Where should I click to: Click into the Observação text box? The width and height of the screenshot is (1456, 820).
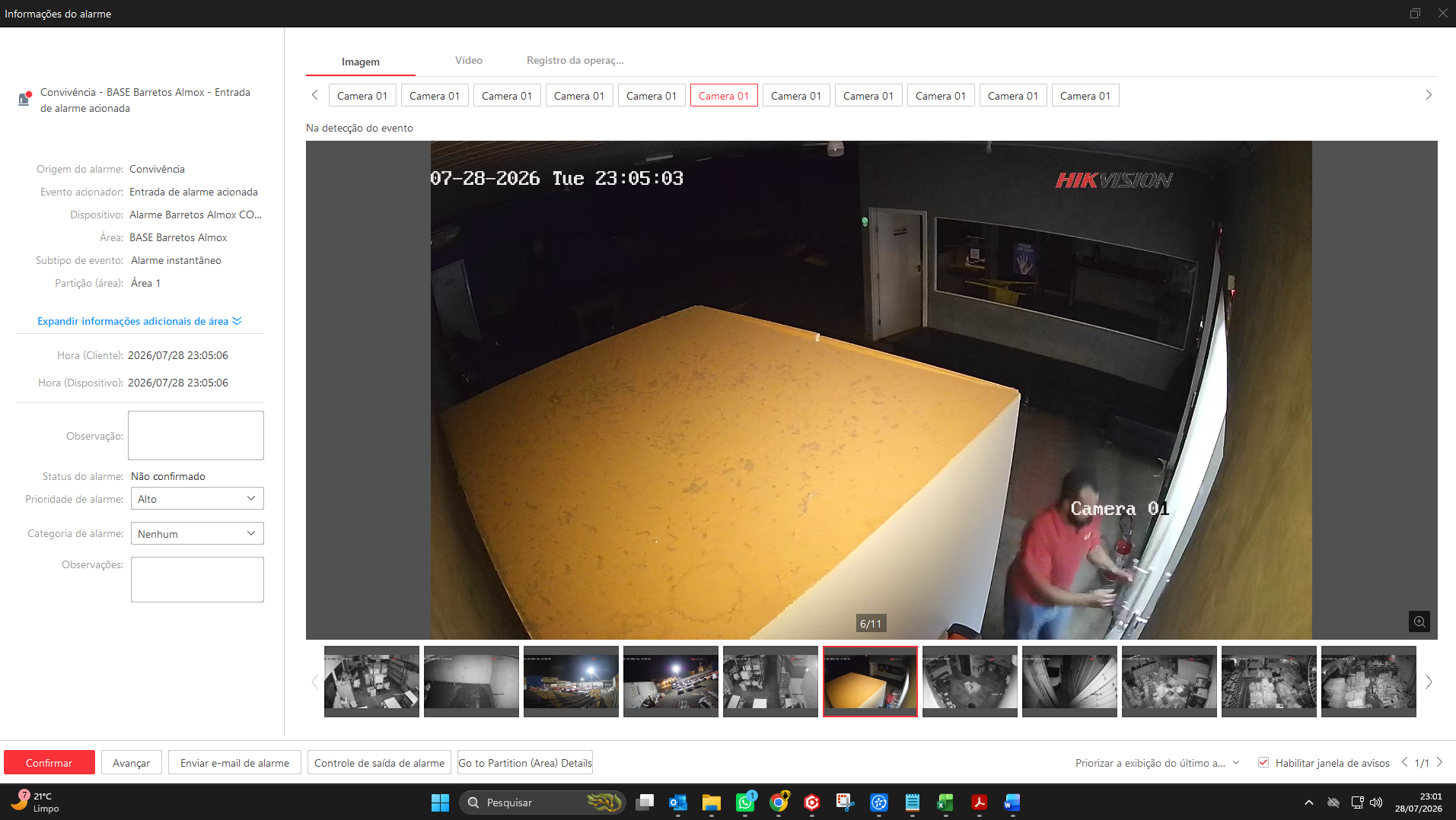(196, 435)
